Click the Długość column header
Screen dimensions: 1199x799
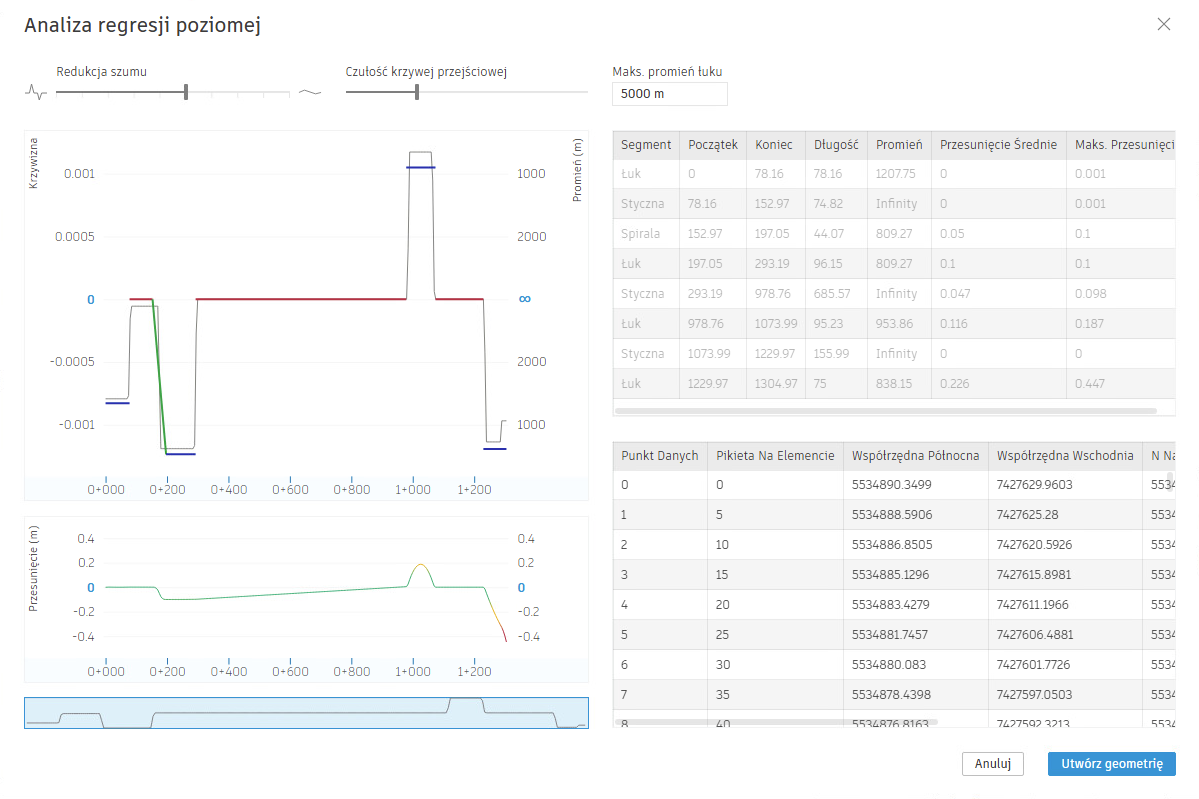[836, 145]
